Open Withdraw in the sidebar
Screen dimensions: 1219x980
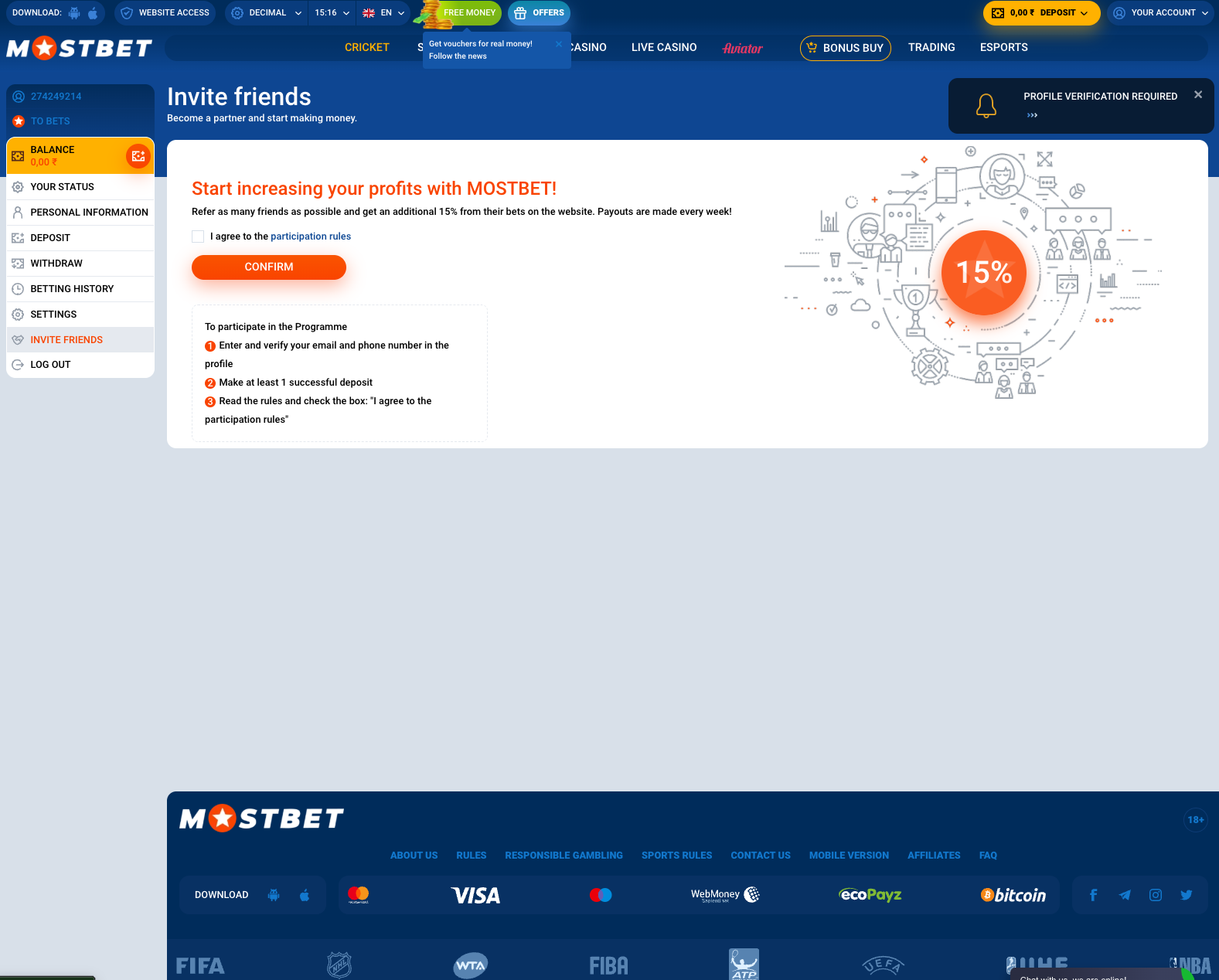pos(80,264)
